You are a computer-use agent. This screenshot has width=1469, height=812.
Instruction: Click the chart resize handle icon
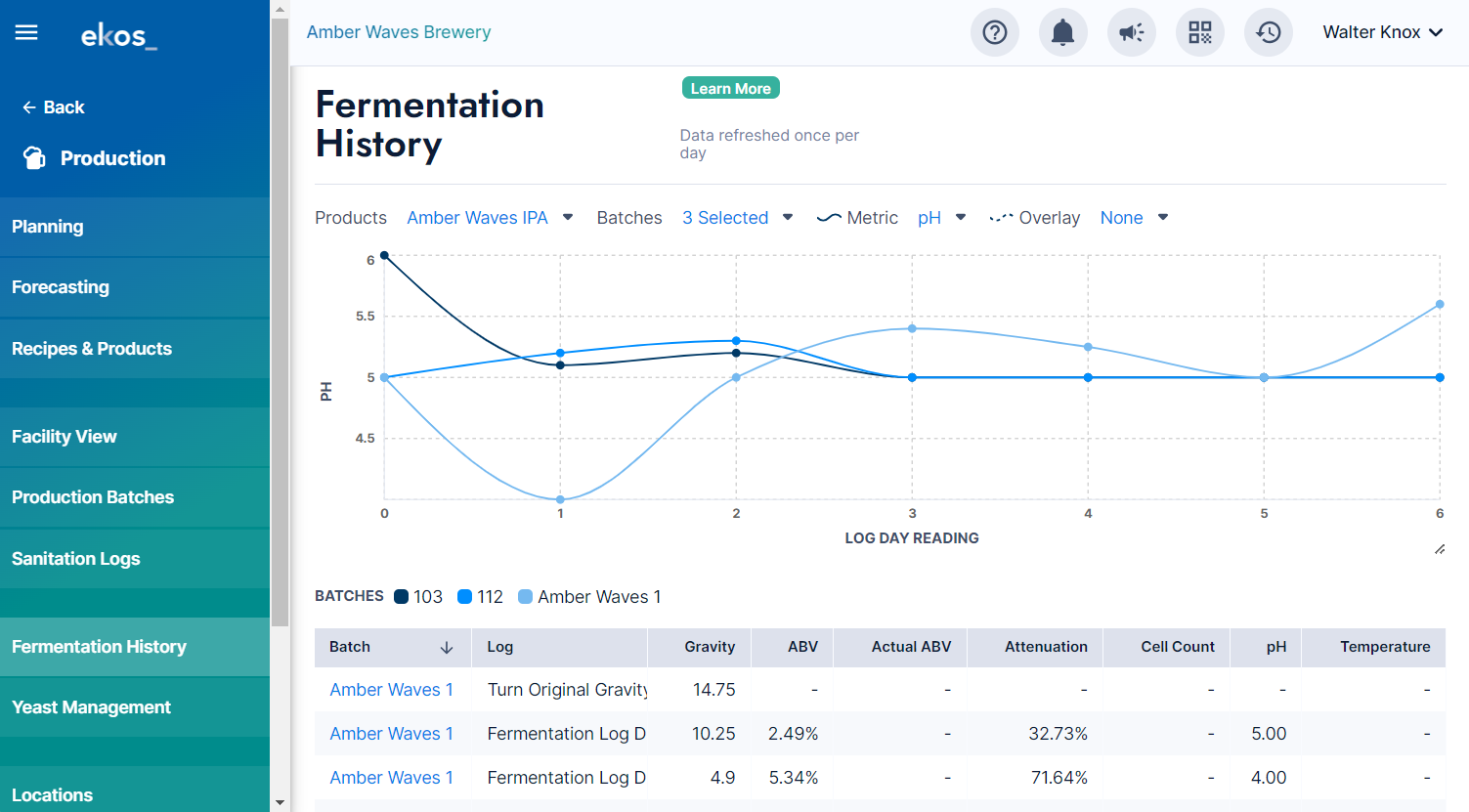point(1440,549)
